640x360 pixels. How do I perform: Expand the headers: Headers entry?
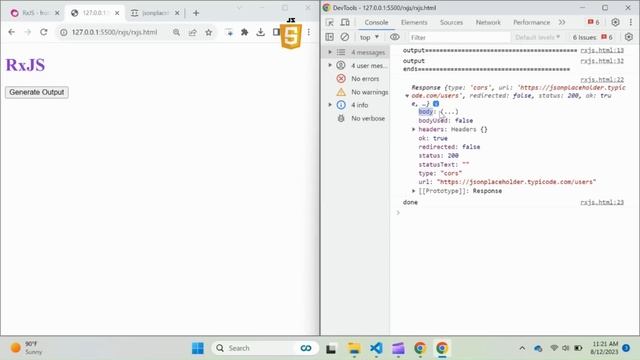pyautogui.click(x=413, y=129)
